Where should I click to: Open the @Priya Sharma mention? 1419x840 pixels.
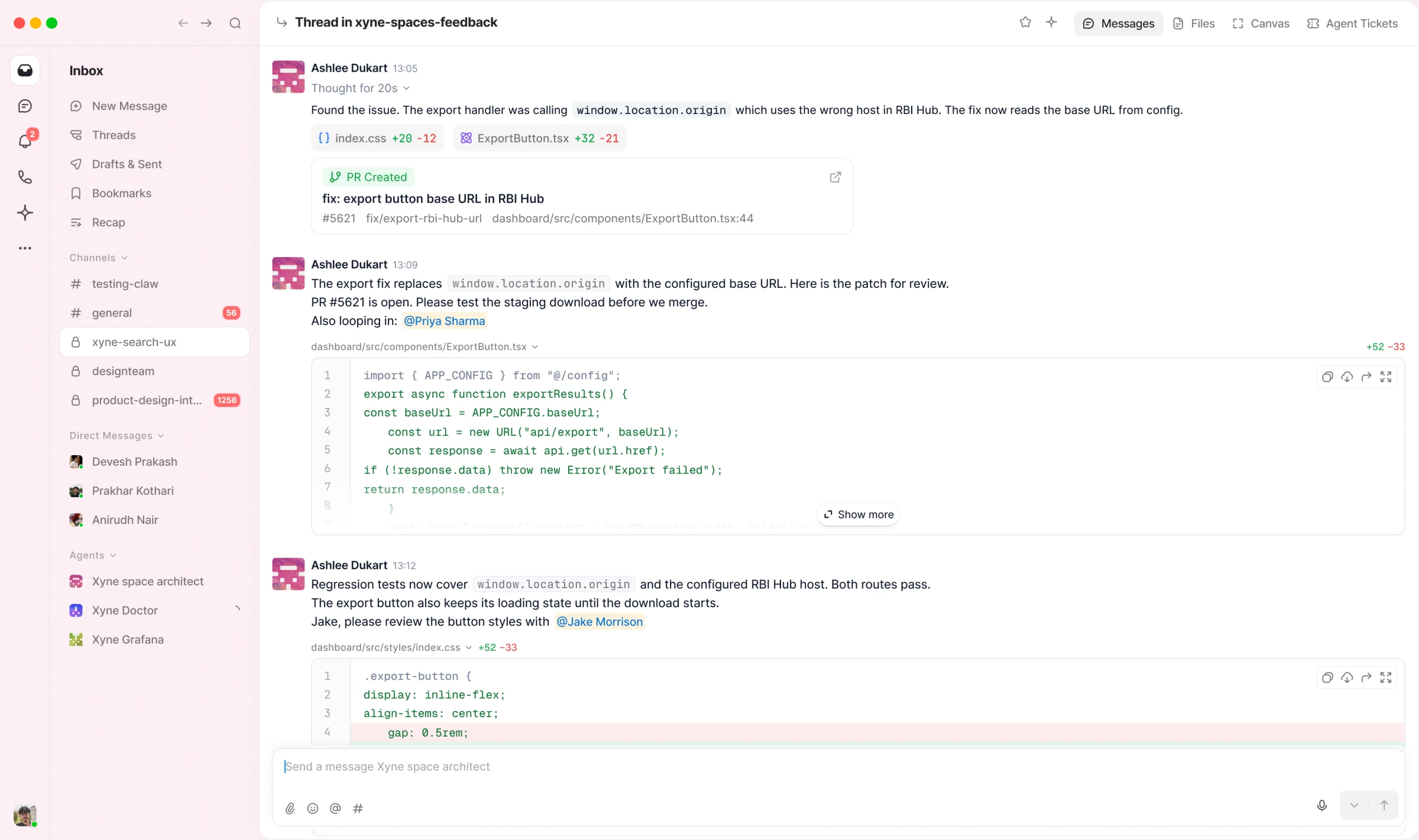(444, 321)
